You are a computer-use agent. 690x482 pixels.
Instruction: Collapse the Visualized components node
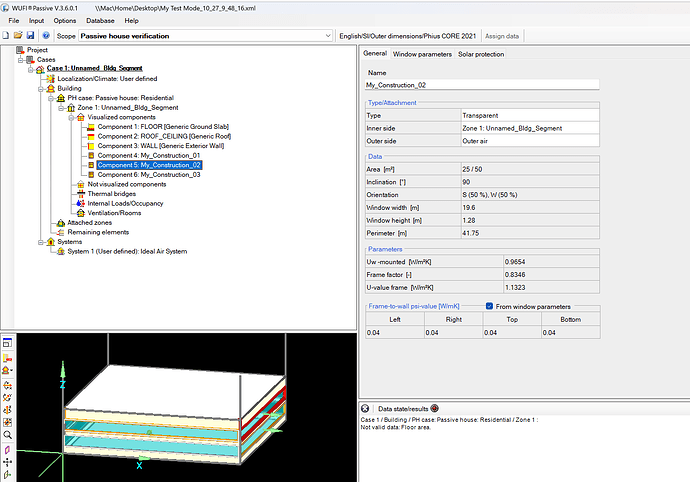click(x=71, y=118)
